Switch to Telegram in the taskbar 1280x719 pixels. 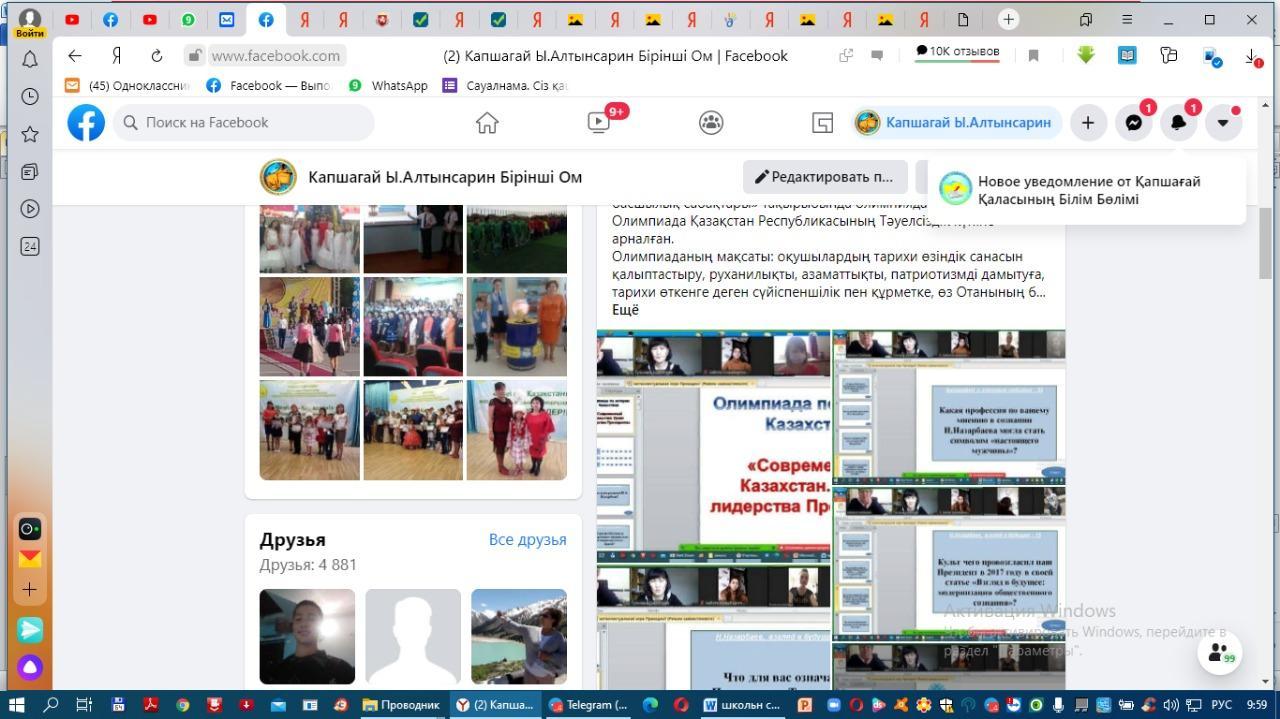[589, 704]
